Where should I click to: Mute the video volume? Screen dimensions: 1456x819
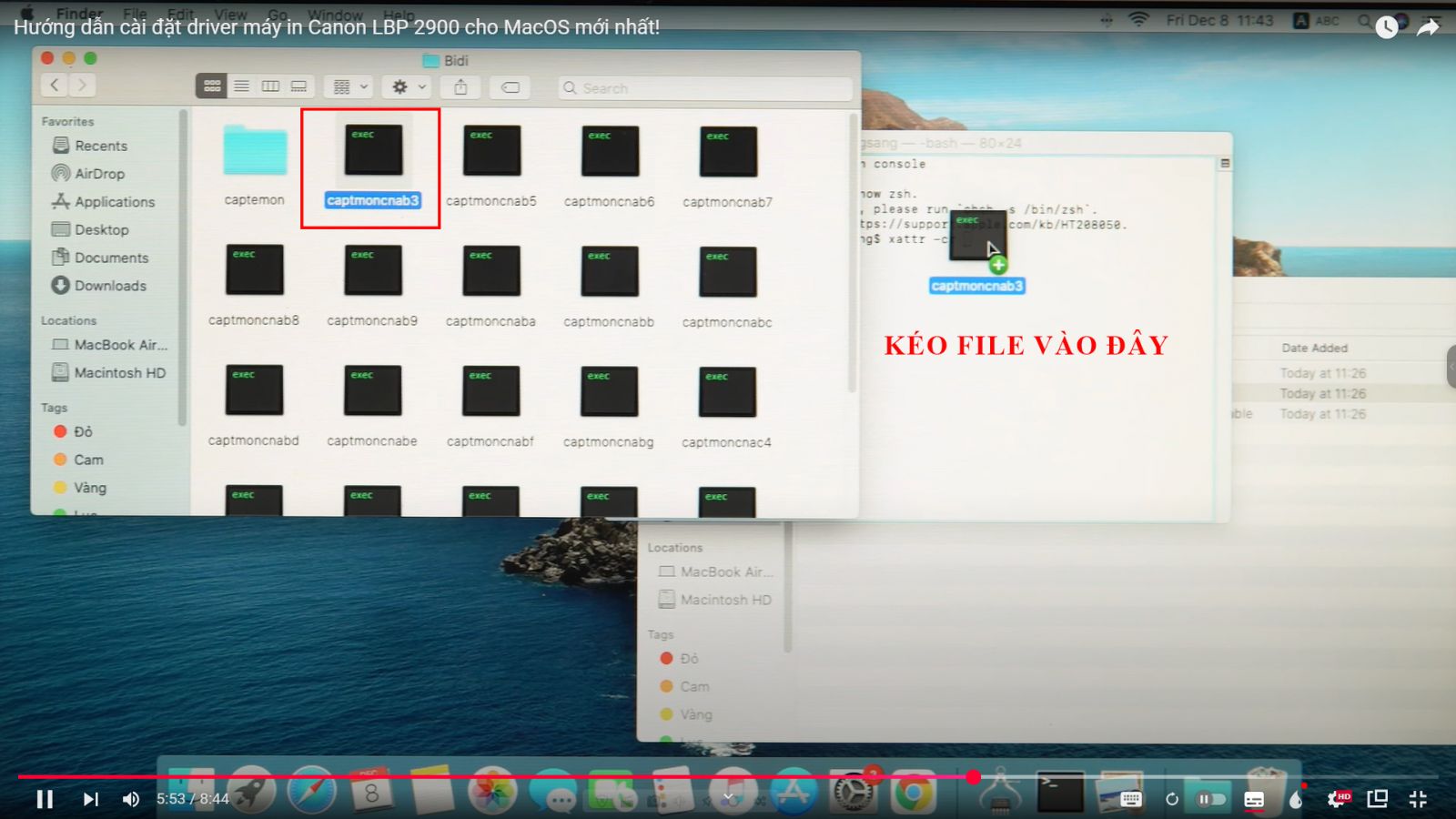pos(131,799)
